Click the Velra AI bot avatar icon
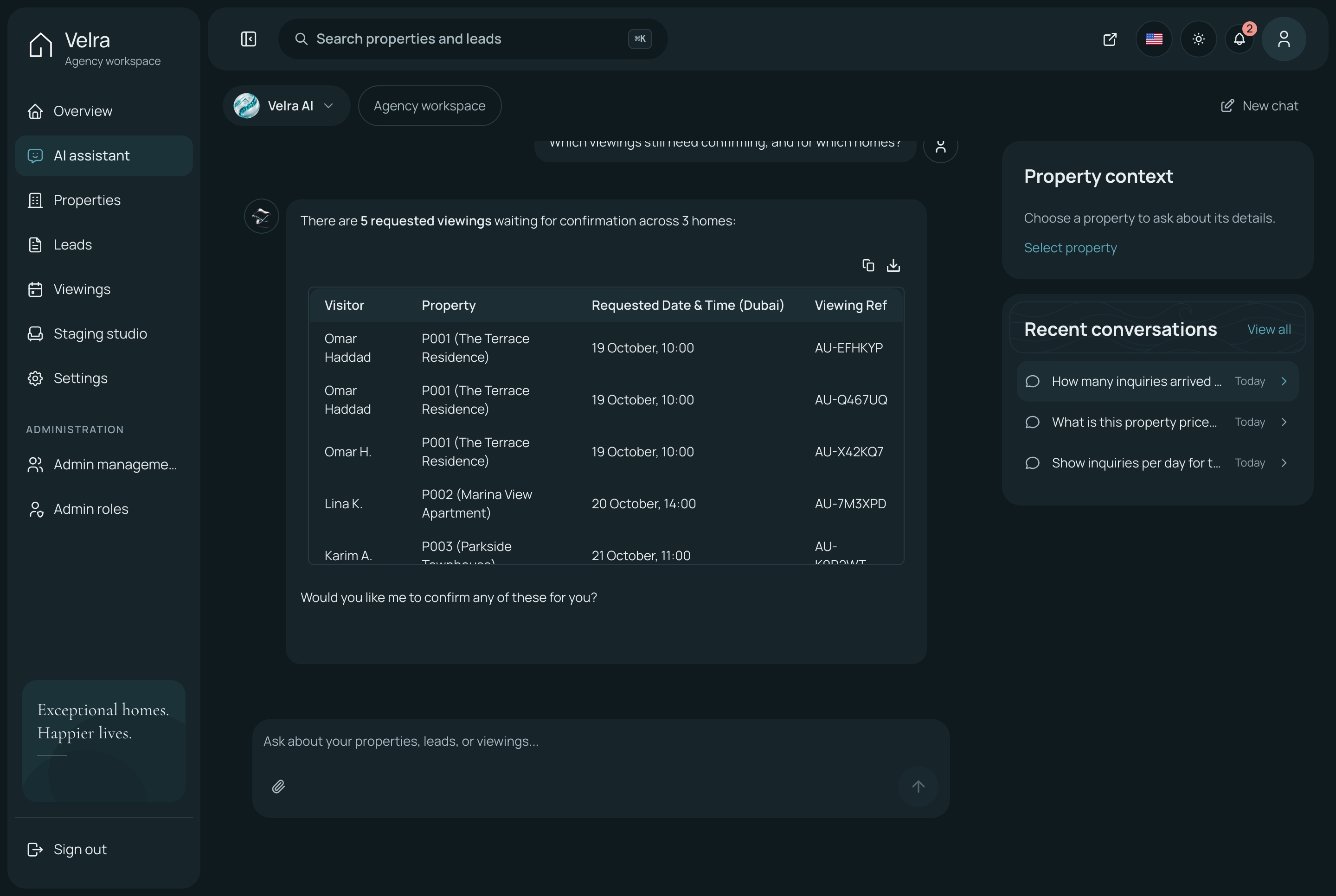Image resolution: width=1336 pixels, height=896 pixels. click(262, 216)
